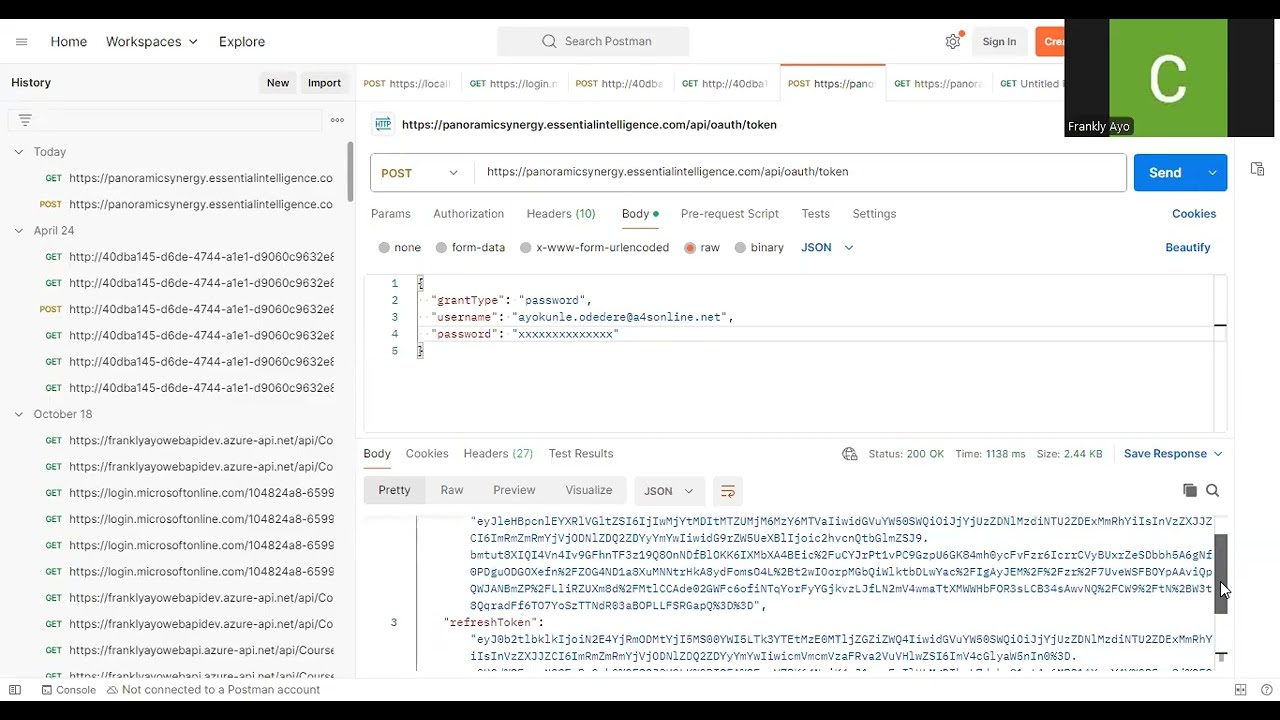Open the request Headers (10) tab
Screen dimensions: 1280x720
pos(561,214)
